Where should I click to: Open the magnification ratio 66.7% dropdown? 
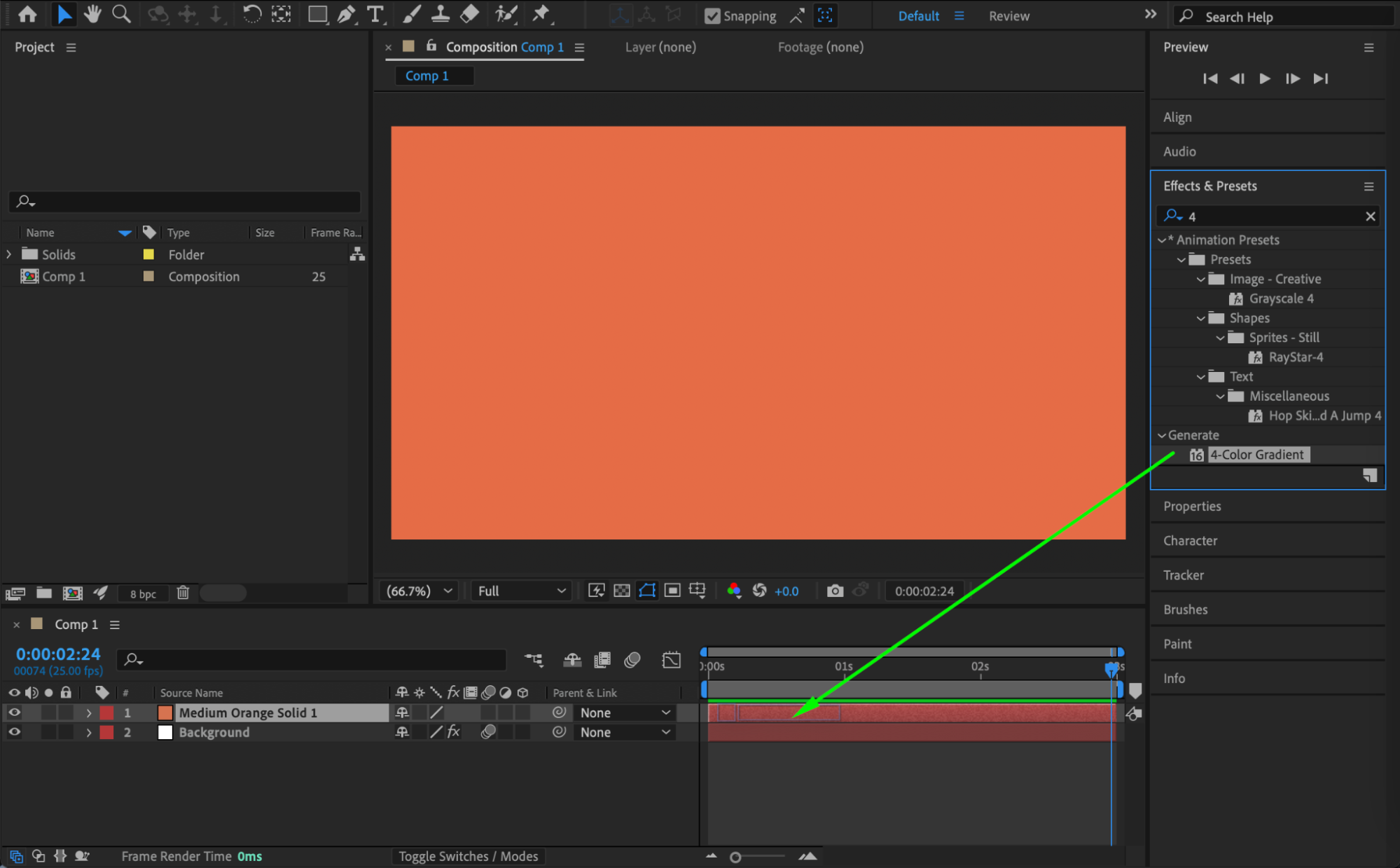419,591
